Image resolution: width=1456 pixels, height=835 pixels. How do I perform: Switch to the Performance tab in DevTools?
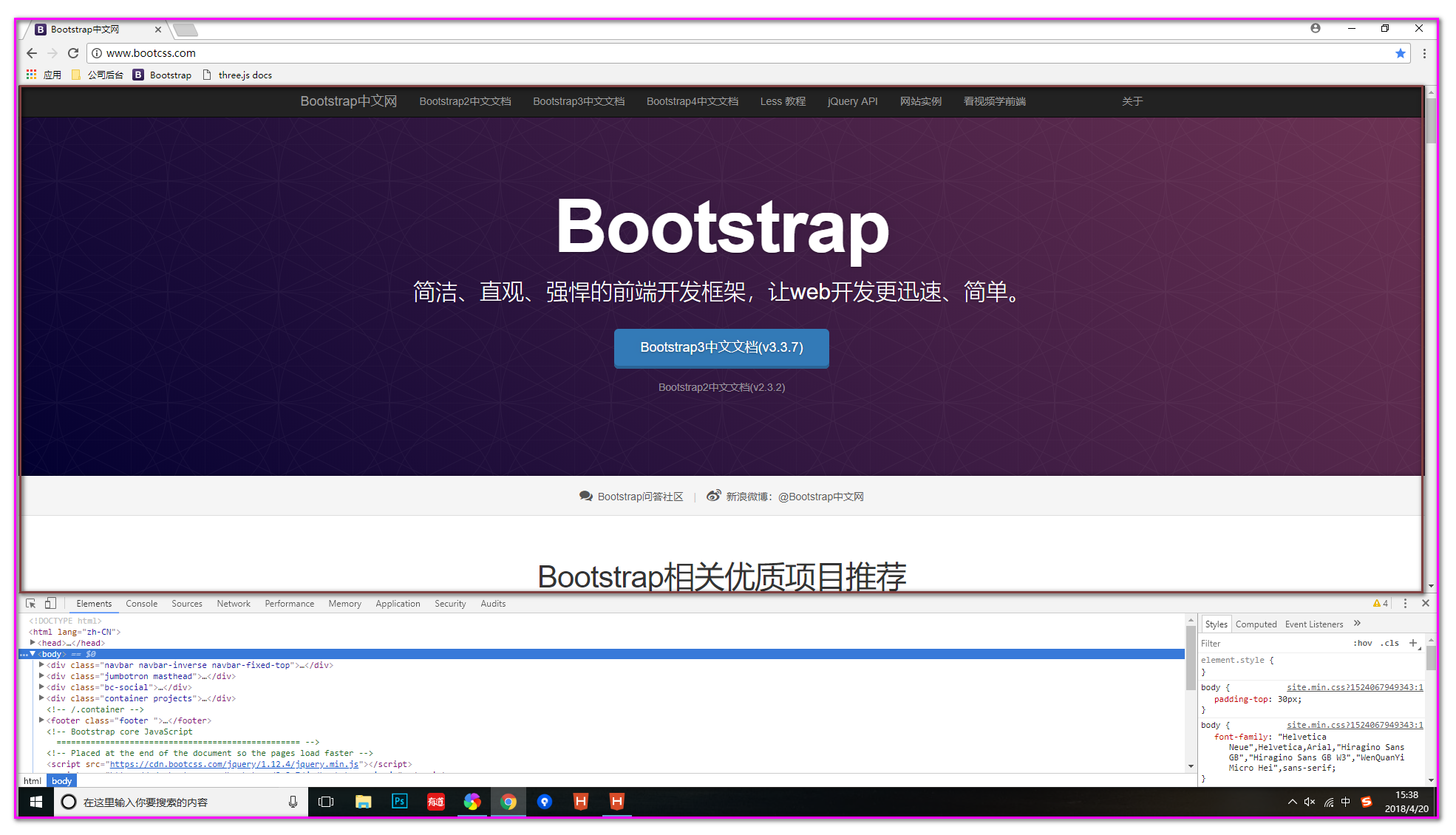[290, 604]
